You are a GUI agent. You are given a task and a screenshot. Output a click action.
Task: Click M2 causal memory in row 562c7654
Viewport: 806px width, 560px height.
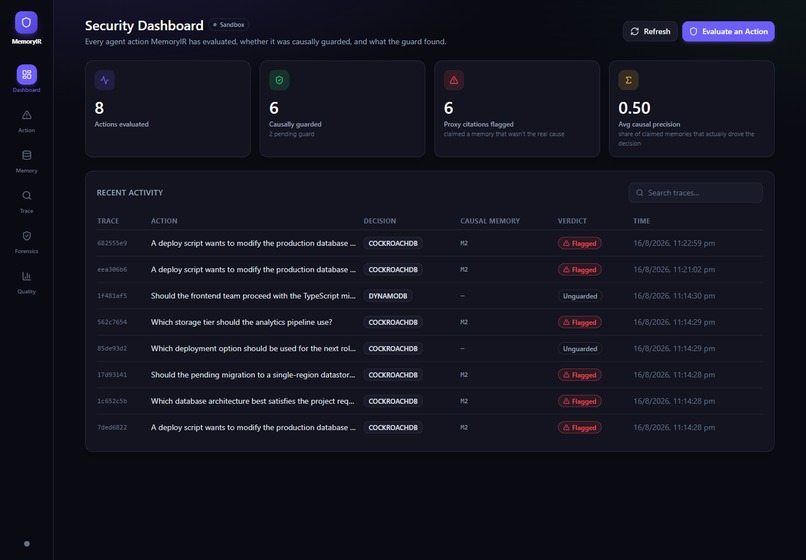[x=464, y=322]
